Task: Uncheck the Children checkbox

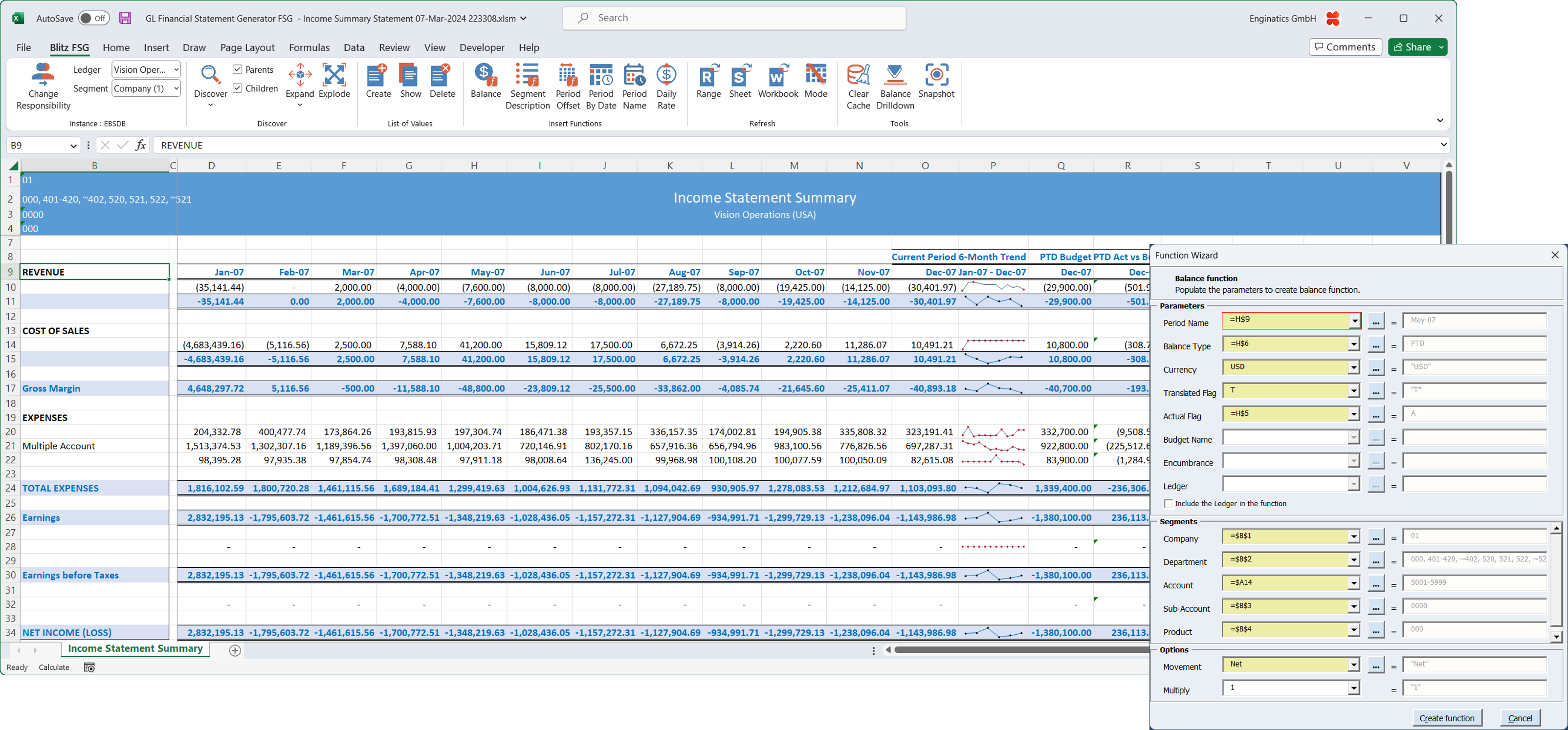Action: coord(238,88)
